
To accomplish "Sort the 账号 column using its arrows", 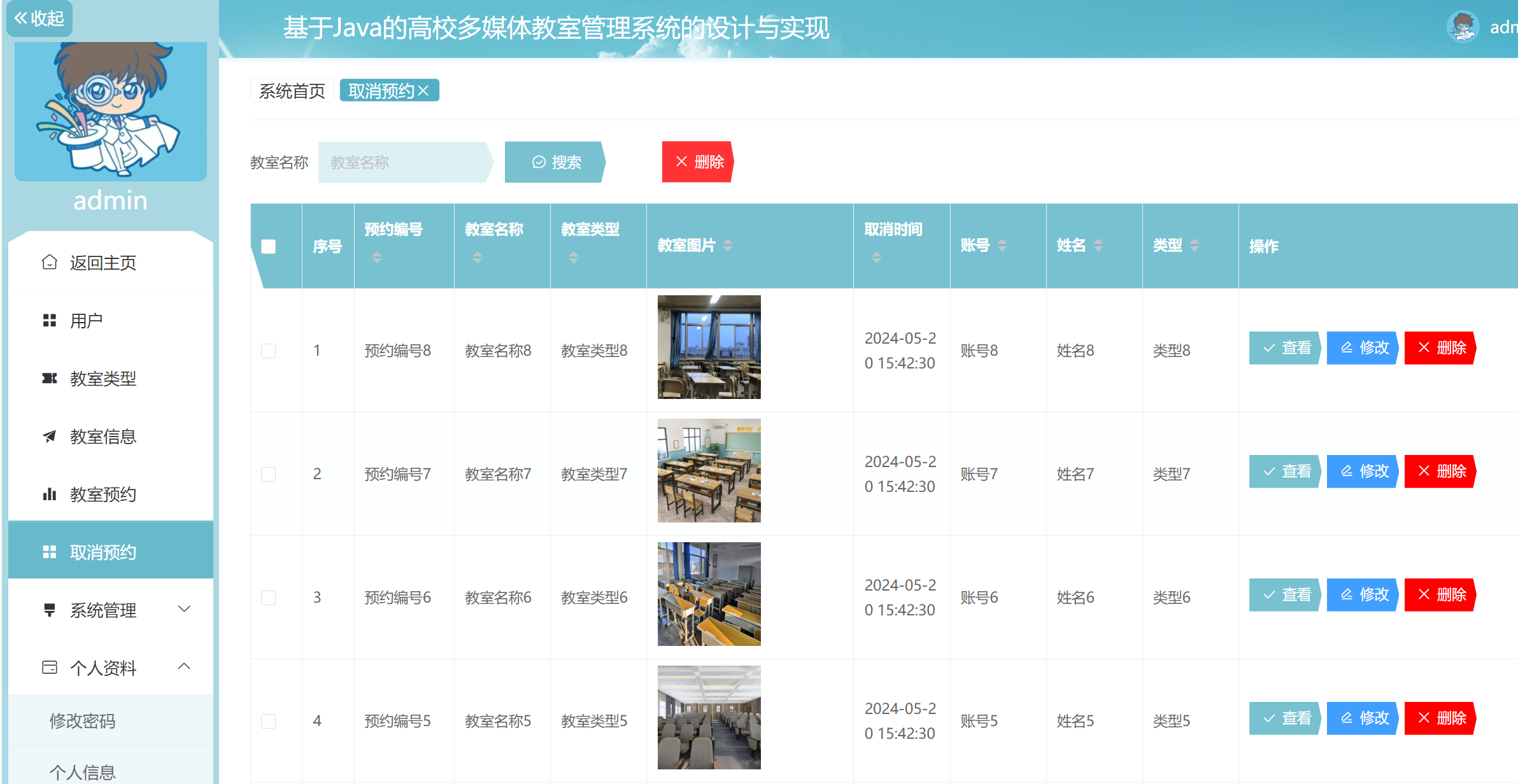I will (x=1002, y=245).
